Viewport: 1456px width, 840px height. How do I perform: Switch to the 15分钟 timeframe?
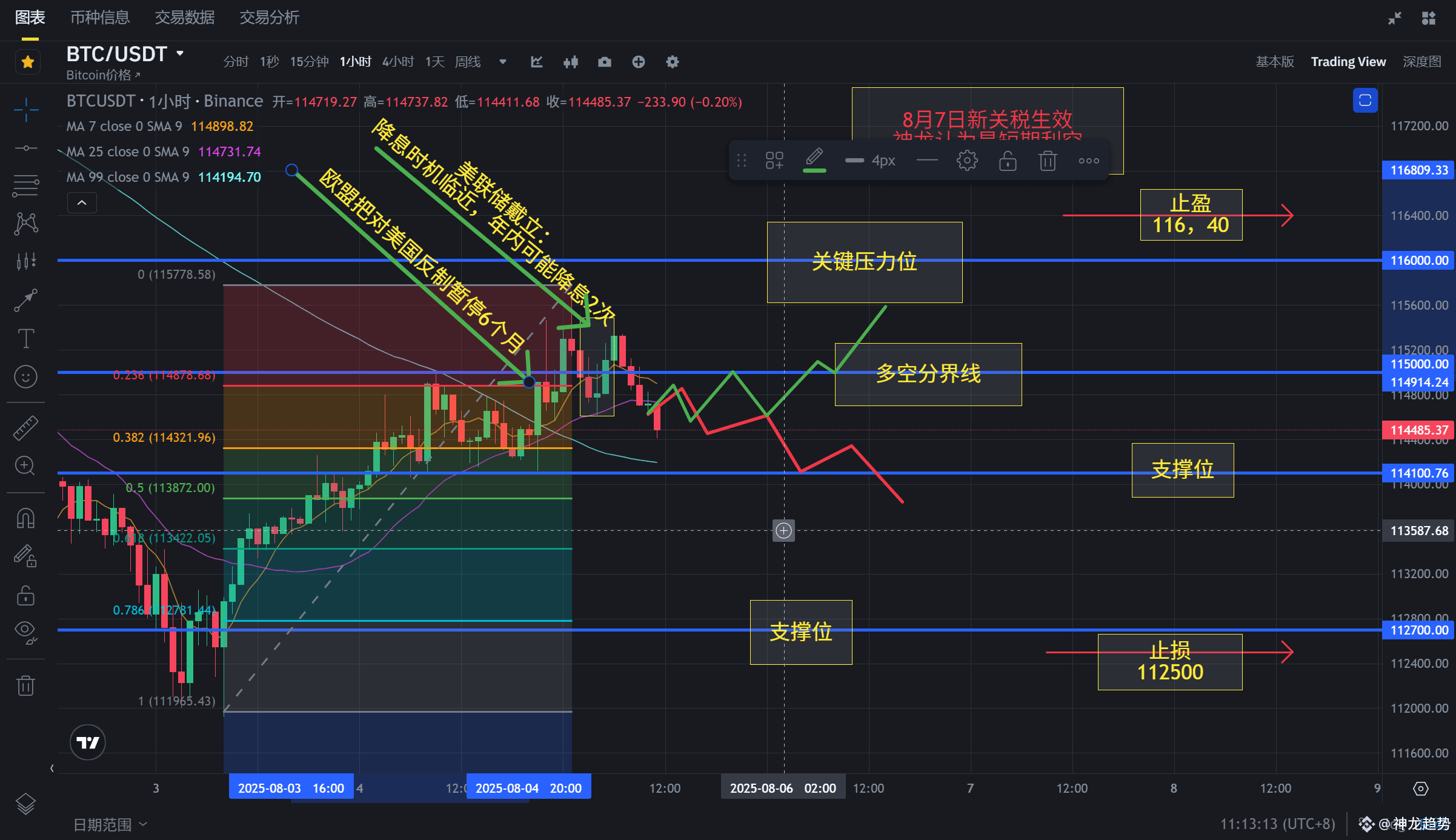309,62
